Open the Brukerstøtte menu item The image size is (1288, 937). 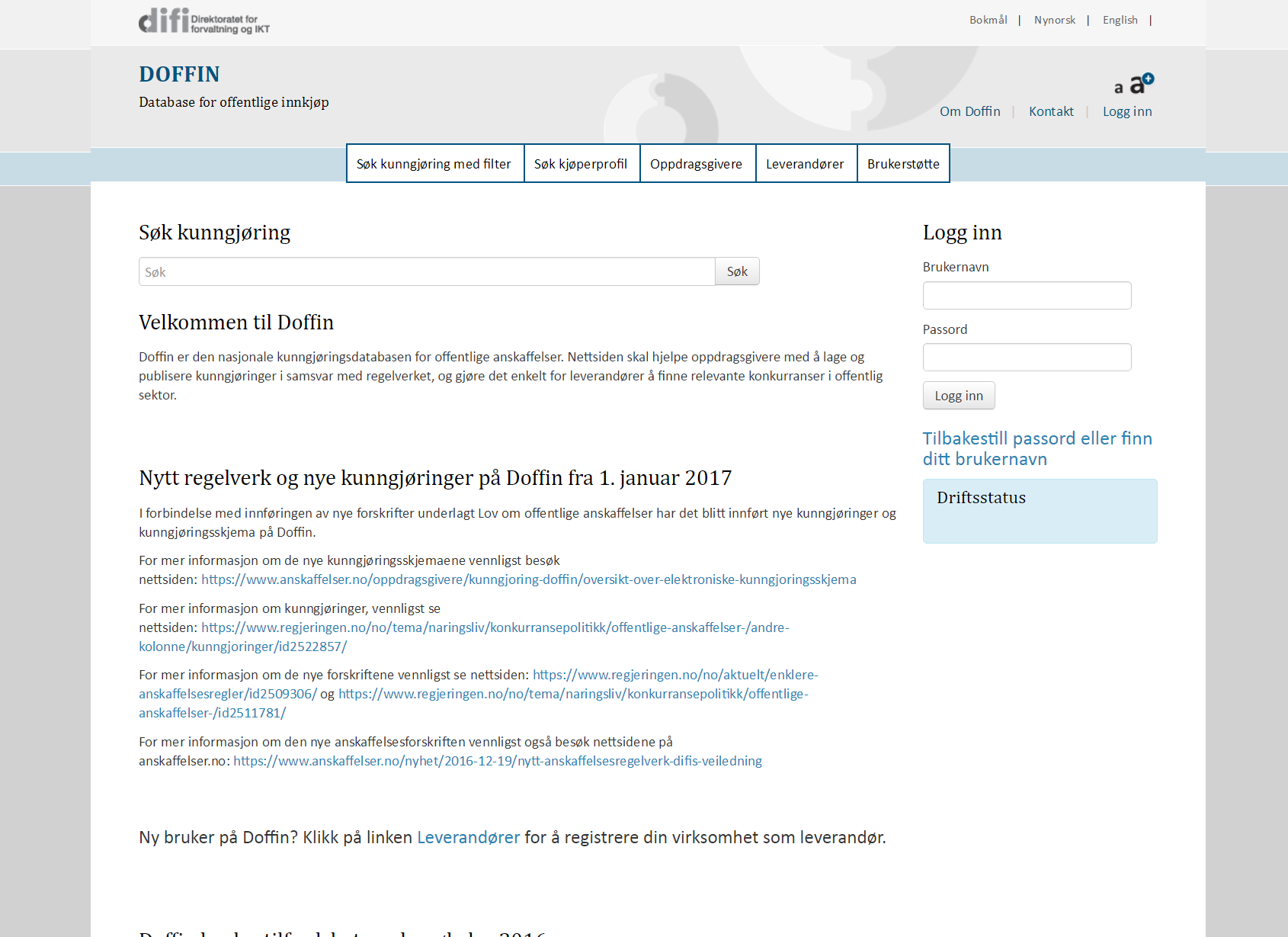903,163
